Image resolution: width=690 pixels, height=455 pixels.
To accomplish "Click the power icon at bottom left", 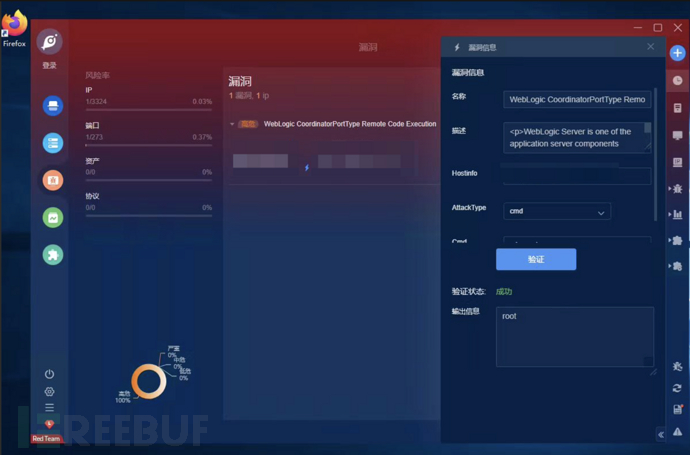I will pyautogui.click(x=49, y=374).
